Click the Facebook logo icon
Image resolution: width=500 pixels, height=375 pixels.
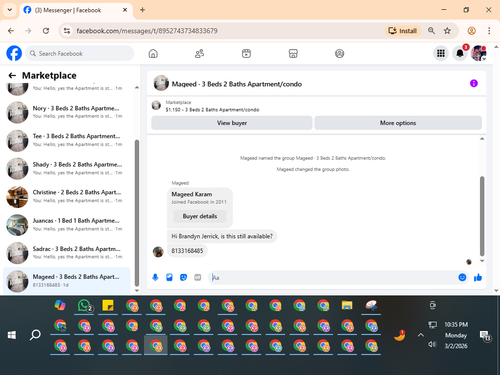(14, 53)
